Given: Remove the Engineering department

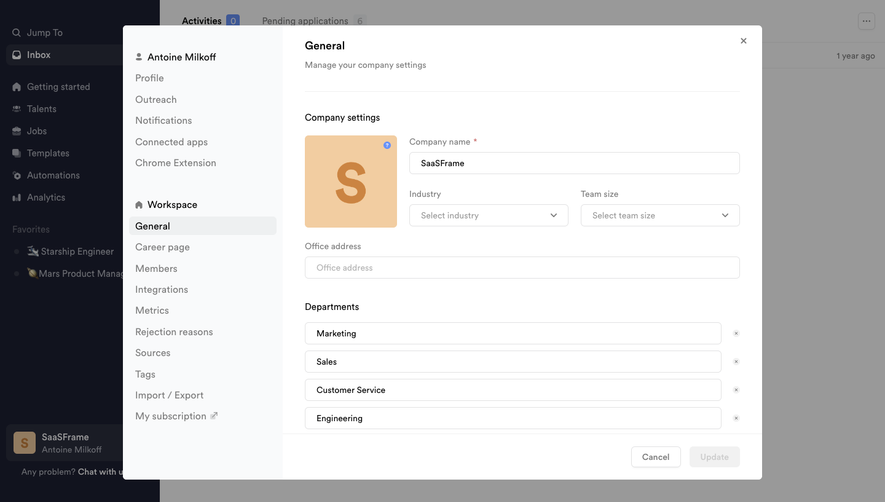Looking at the screenshot, I should point(736,418).
